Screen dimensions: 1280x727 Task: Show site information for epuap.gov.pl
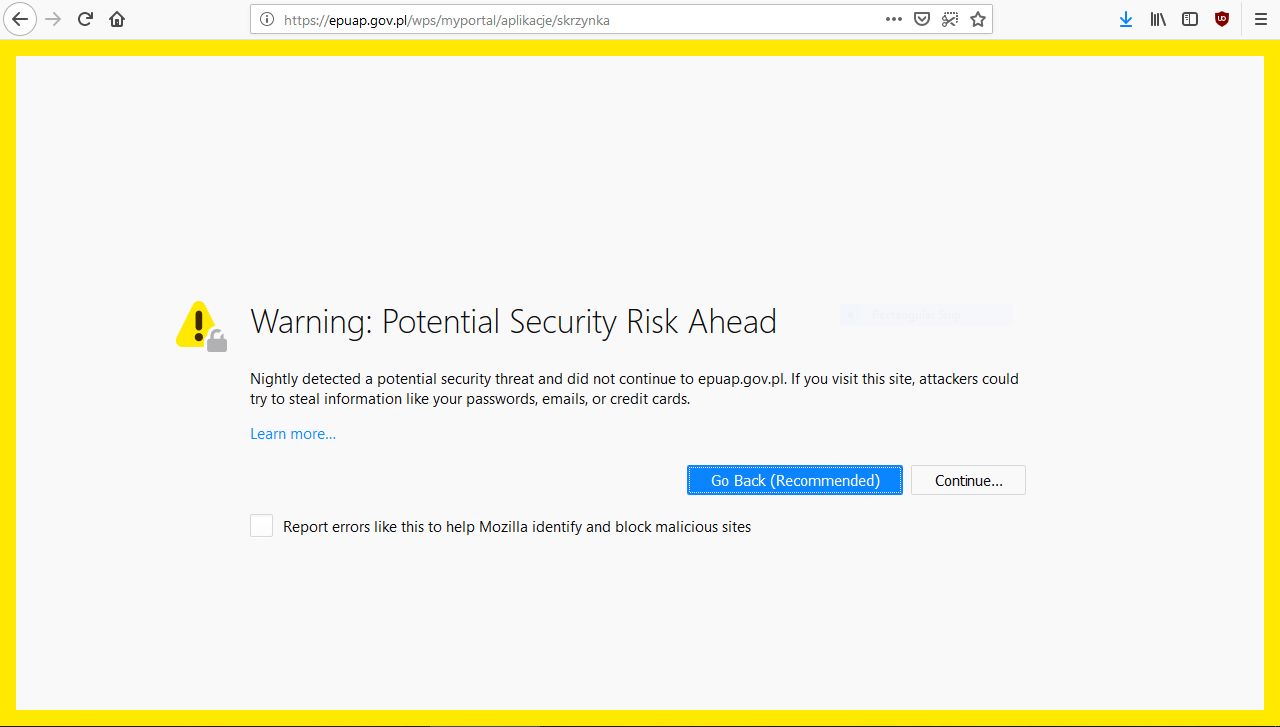click(267, 19)
